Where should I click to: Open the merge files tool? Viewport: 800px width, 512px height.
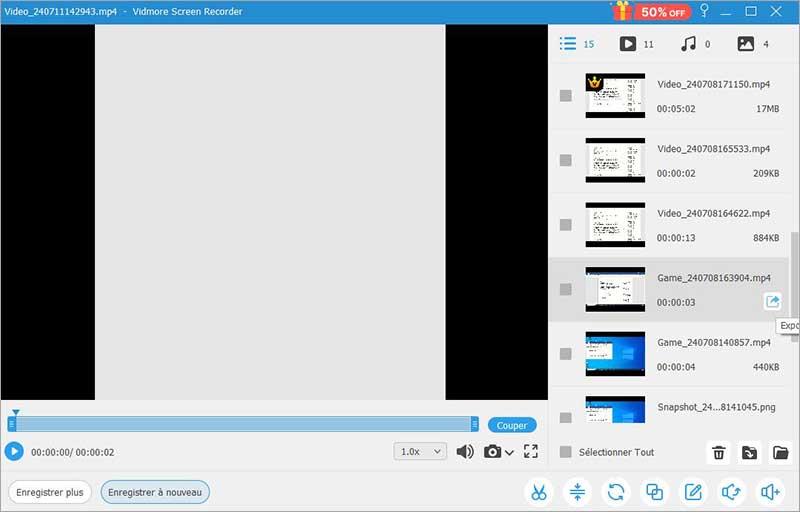tap(655, 492)
